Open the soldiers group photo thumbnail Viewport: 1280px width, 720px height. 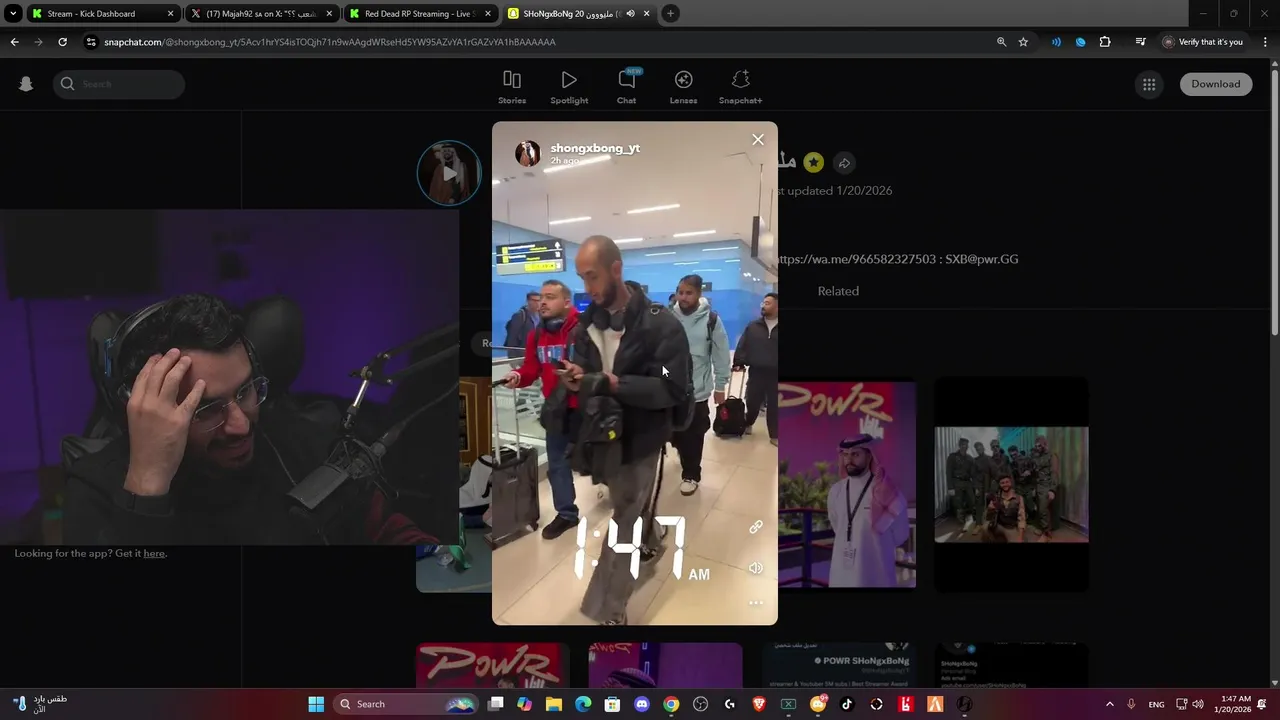coord(1011,485)
